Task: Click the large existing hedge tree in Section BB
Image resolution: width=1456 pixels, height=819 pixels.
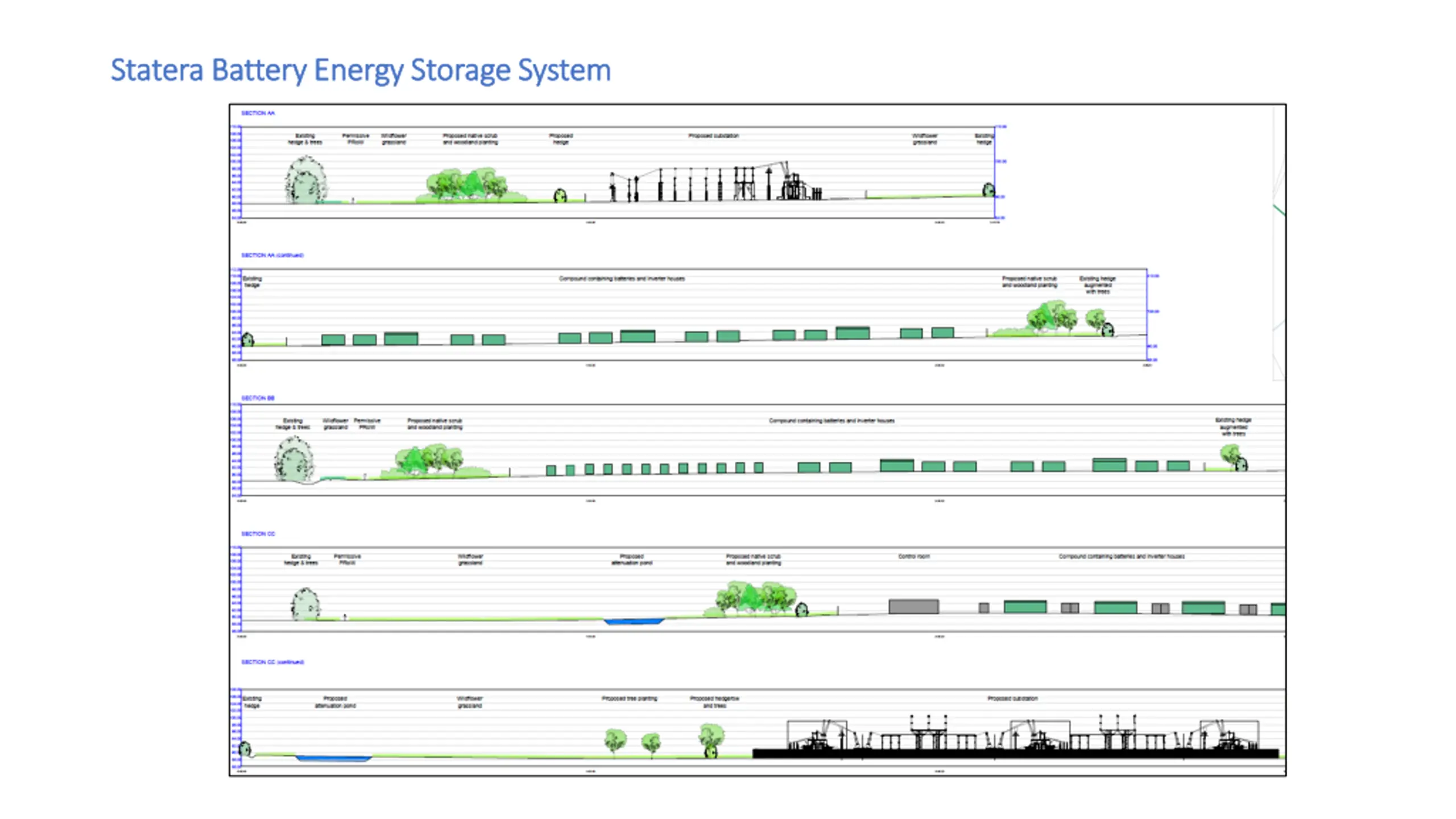Action: [294, 460]
